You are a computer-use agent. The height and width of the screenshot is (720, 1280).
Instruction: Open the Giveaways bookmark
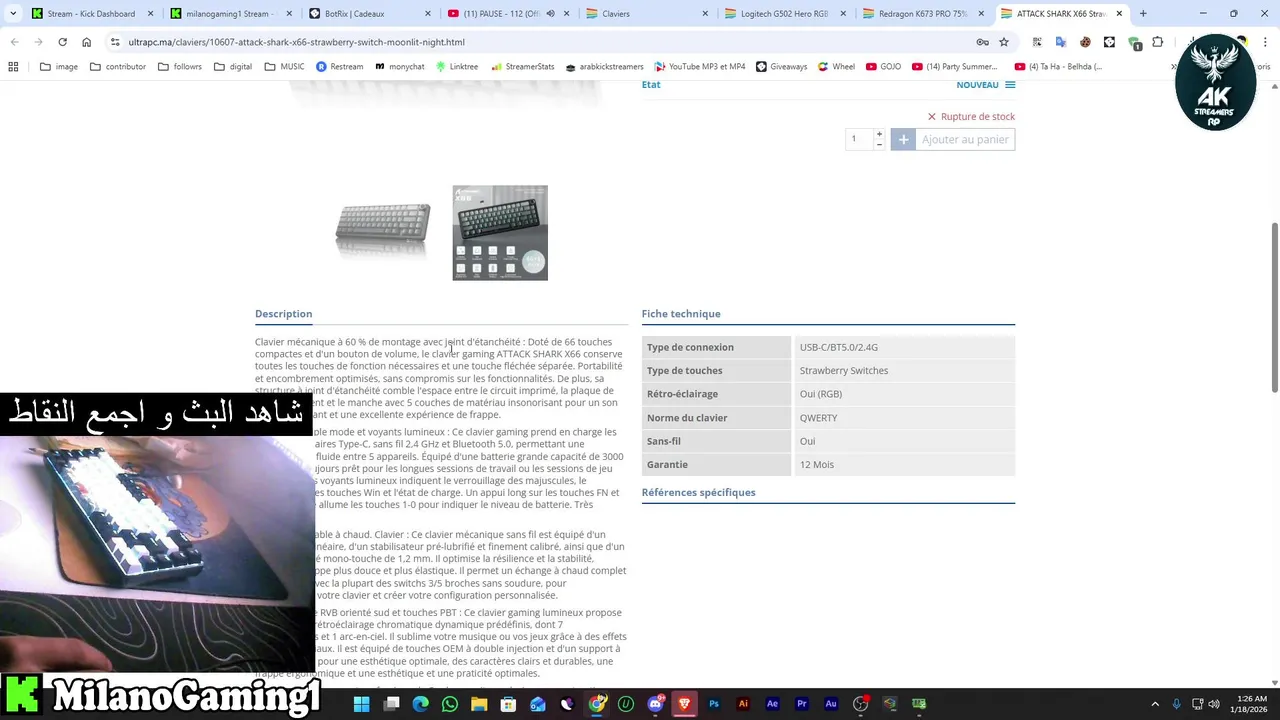click(781, 66)
